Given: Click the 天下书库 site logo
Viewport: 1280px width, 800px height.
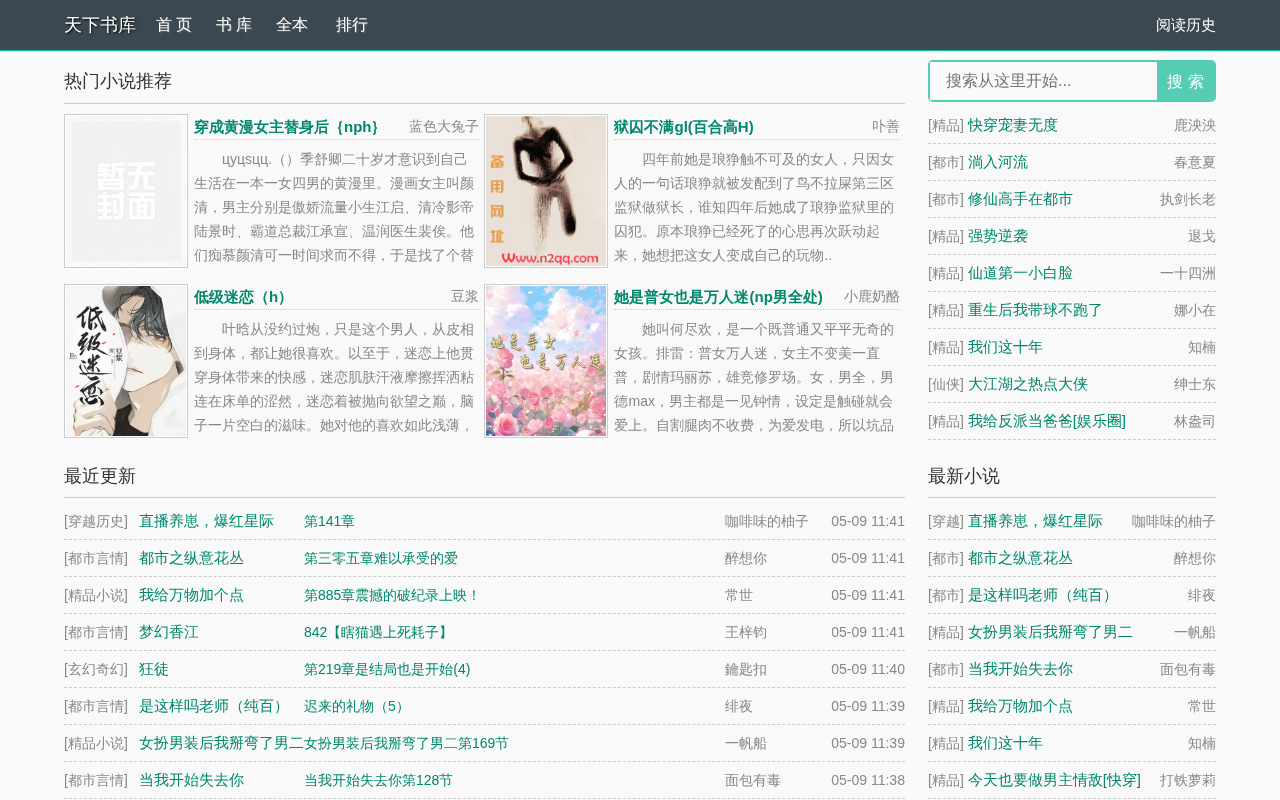Looking at the screenshot, I should pyautogui.click(x=100, y=25).
